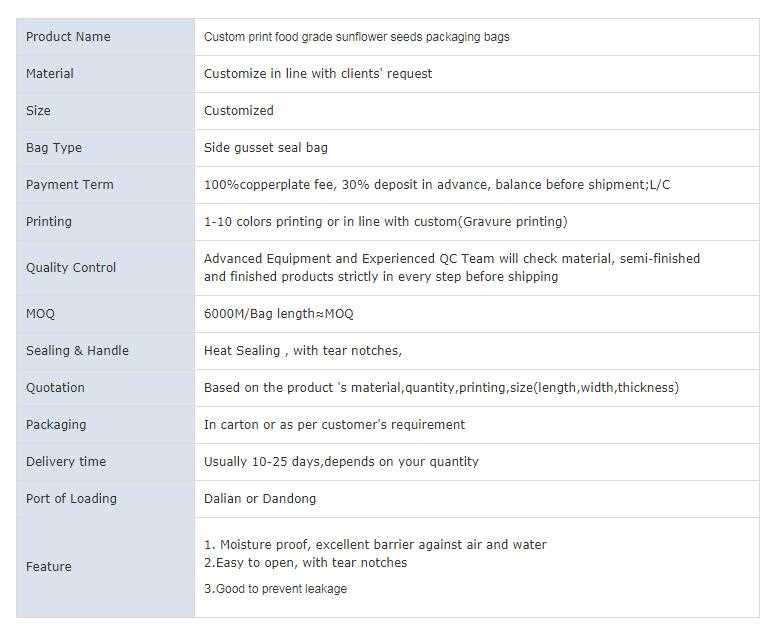Click the Material row label

click(50, 74)
